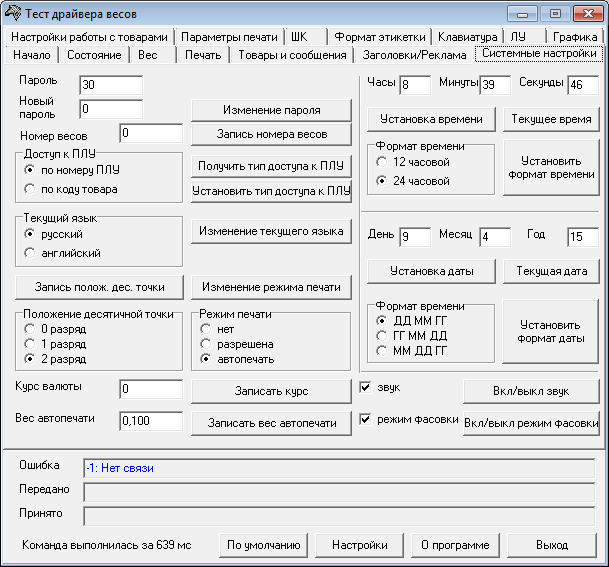
Task: Pick 0 разряд decimal point position
Action: [30, 329]
